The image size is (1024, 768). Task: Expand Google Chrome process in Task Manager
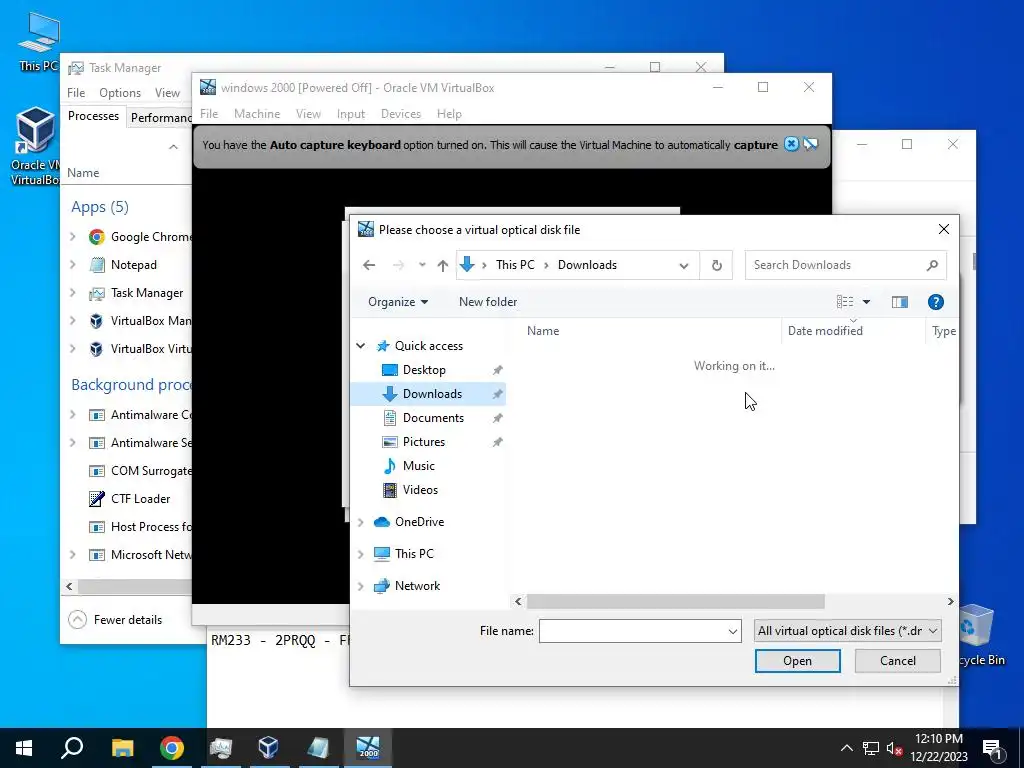tap(73, 236)
